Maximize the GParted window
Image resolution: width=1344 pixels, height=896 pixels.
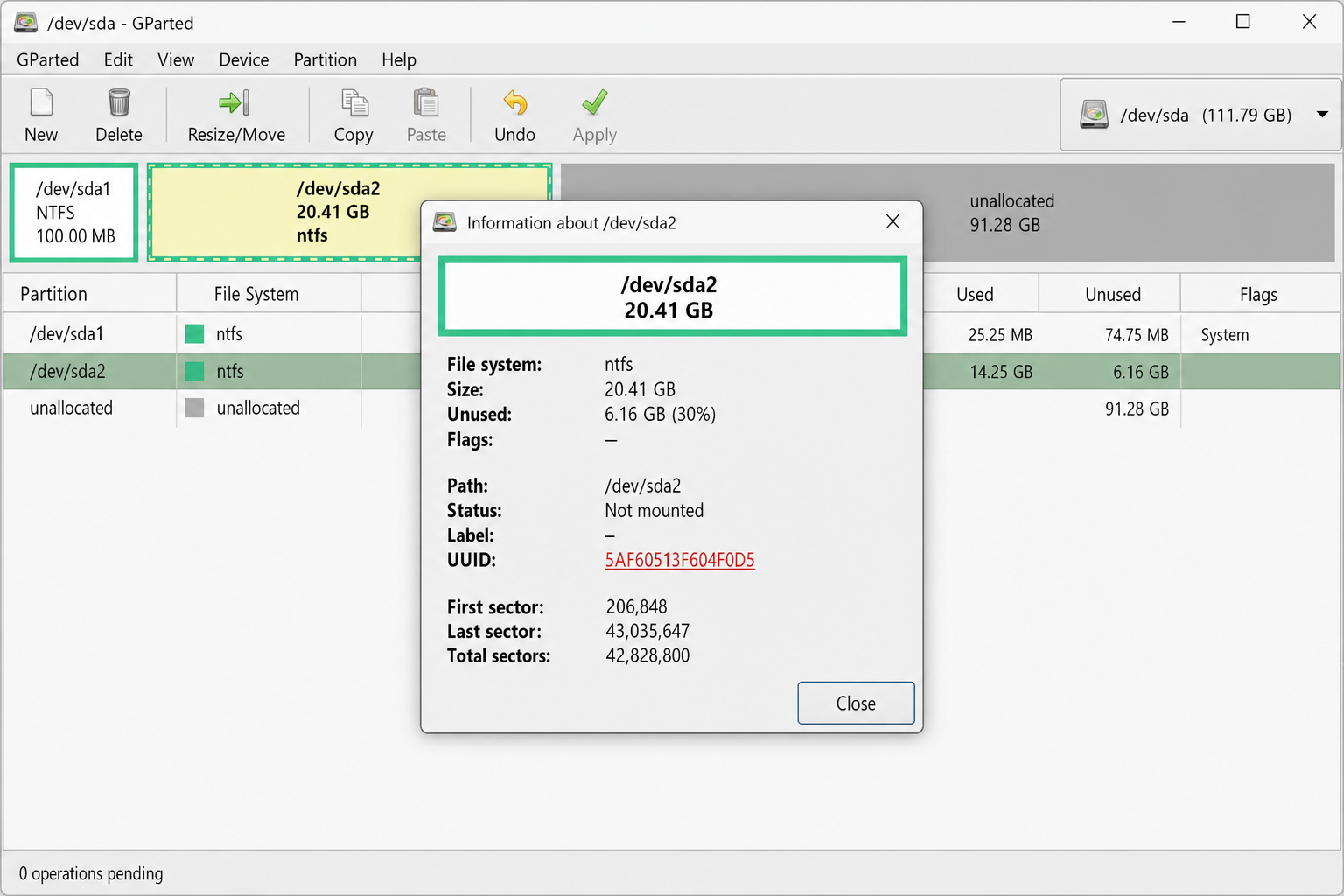[x=1242, y=22]
